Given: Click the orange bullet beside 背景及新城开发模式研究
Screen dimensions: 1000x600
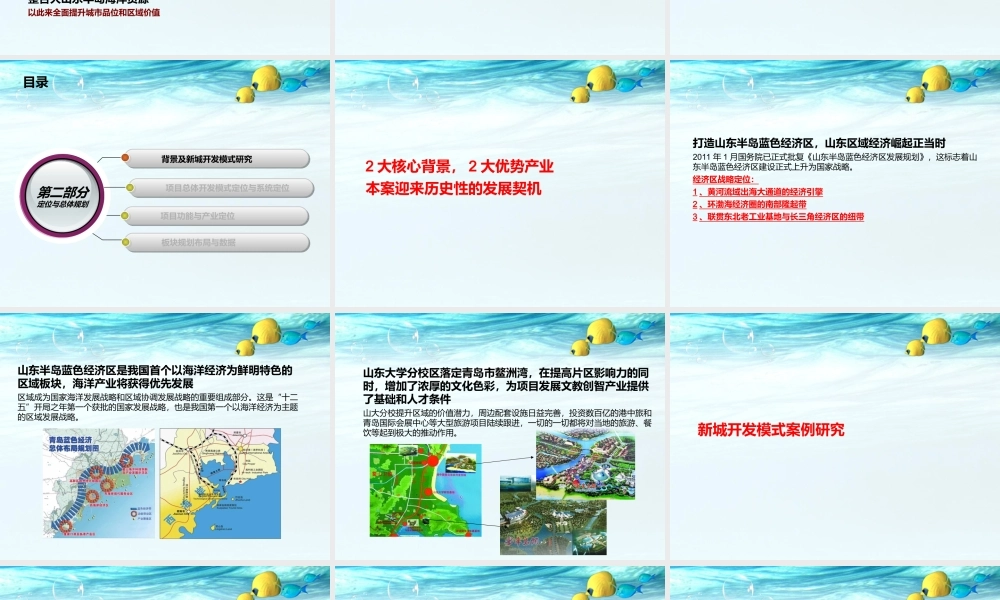Looking at the screenshot, I should click(126, 157).
